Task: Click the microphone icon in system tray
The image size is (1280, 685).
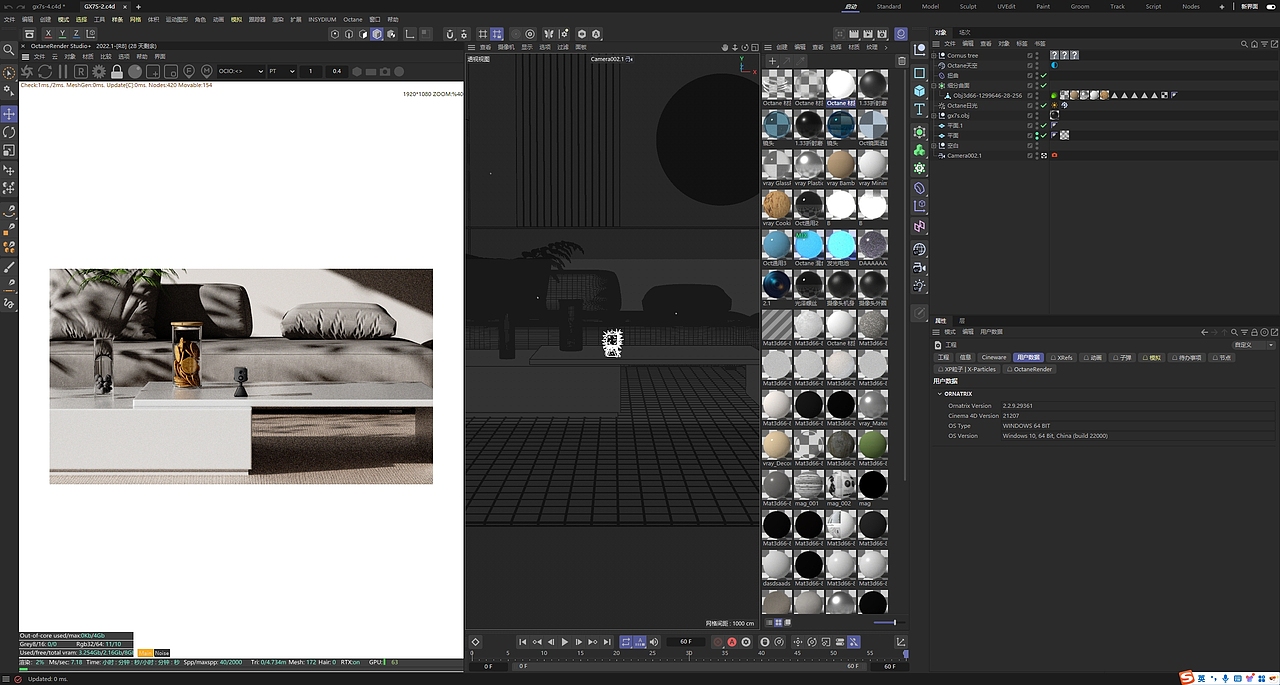Action: point(1226,679)
